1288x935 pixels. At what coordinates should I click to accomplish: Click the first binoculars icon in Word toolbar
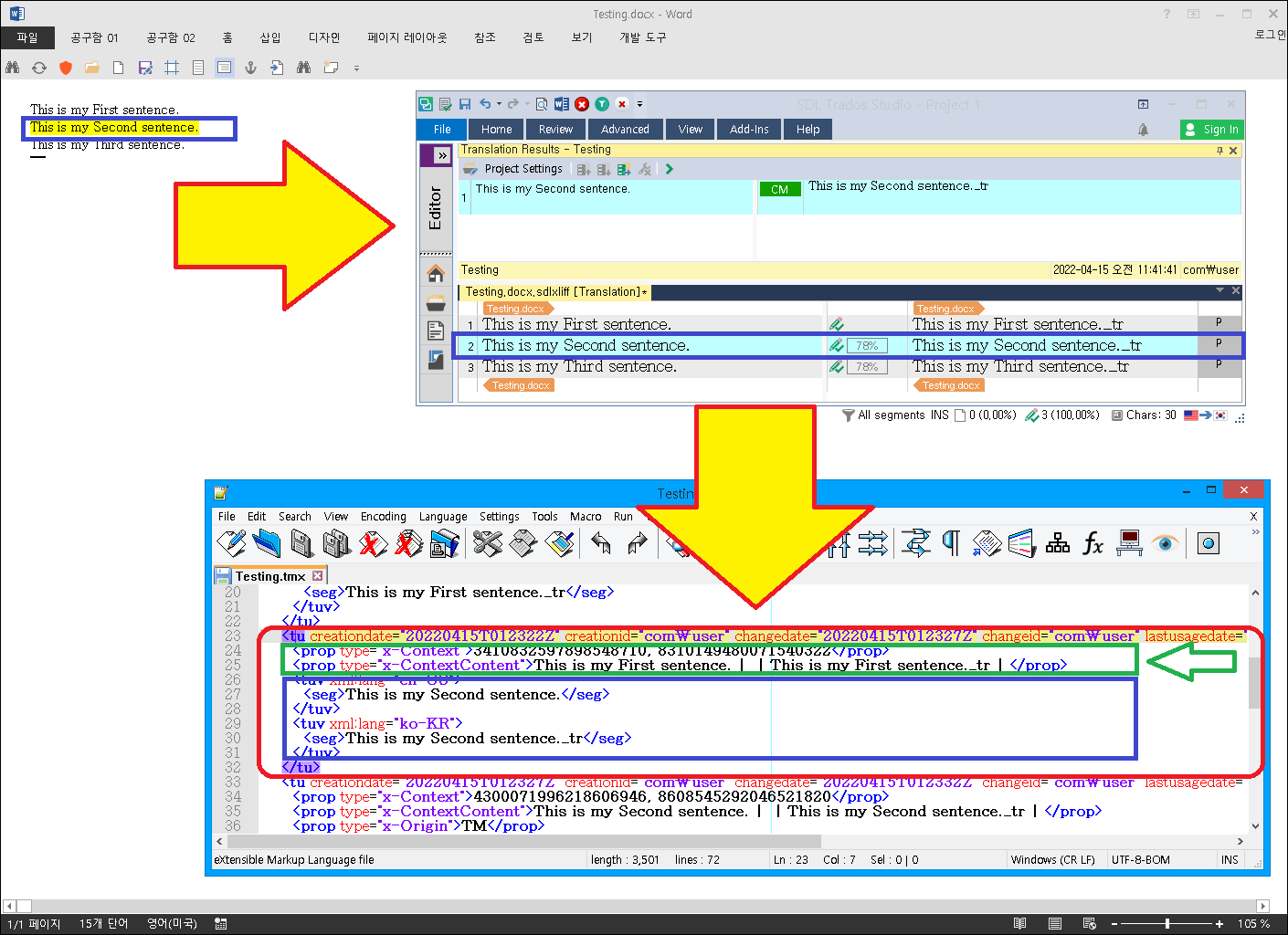pyautogui.click(x=12, y=68)
